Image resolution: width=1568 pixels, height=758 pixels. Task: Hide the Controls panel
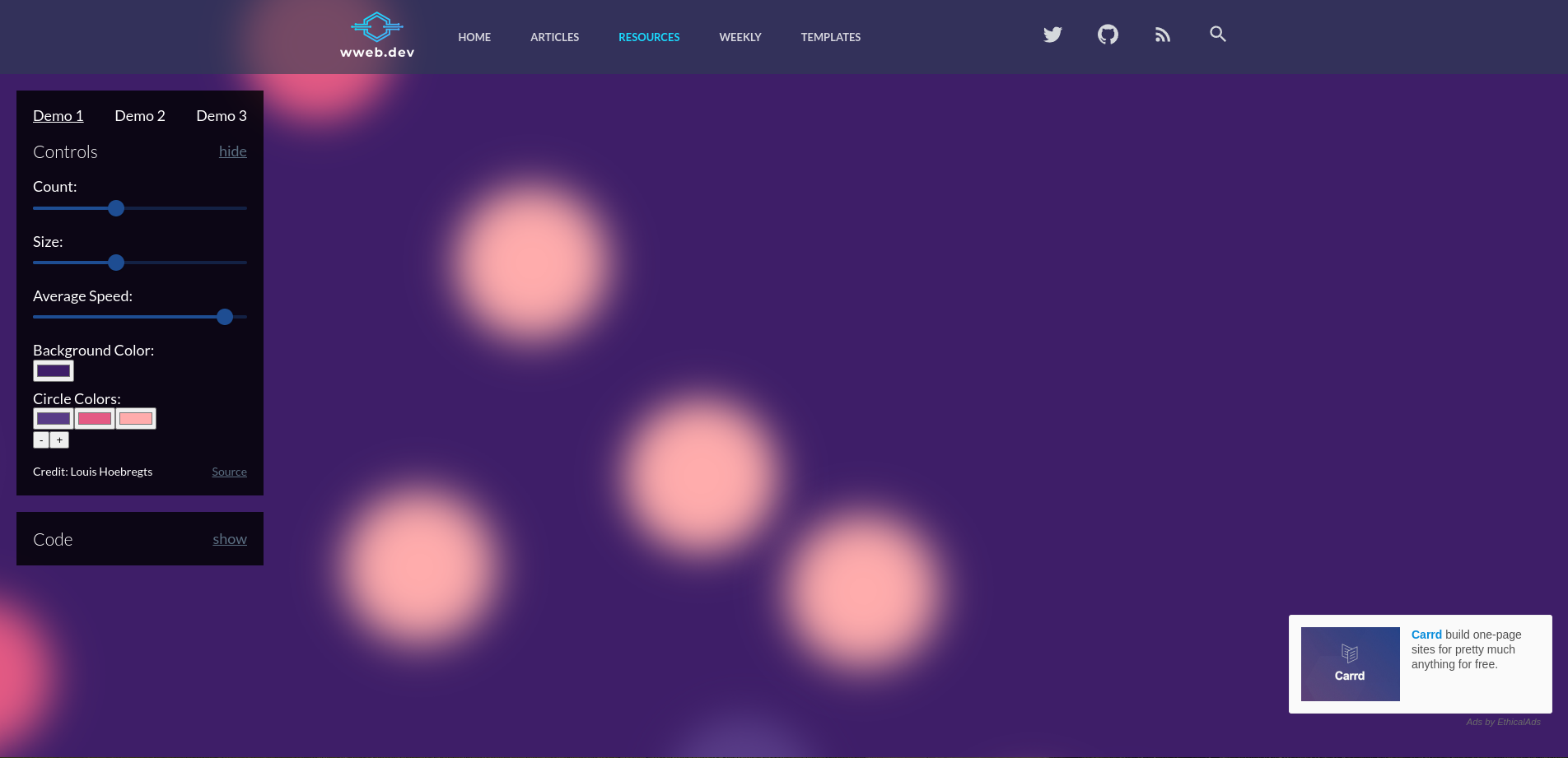pyautogui.click(x=233, y=151)
